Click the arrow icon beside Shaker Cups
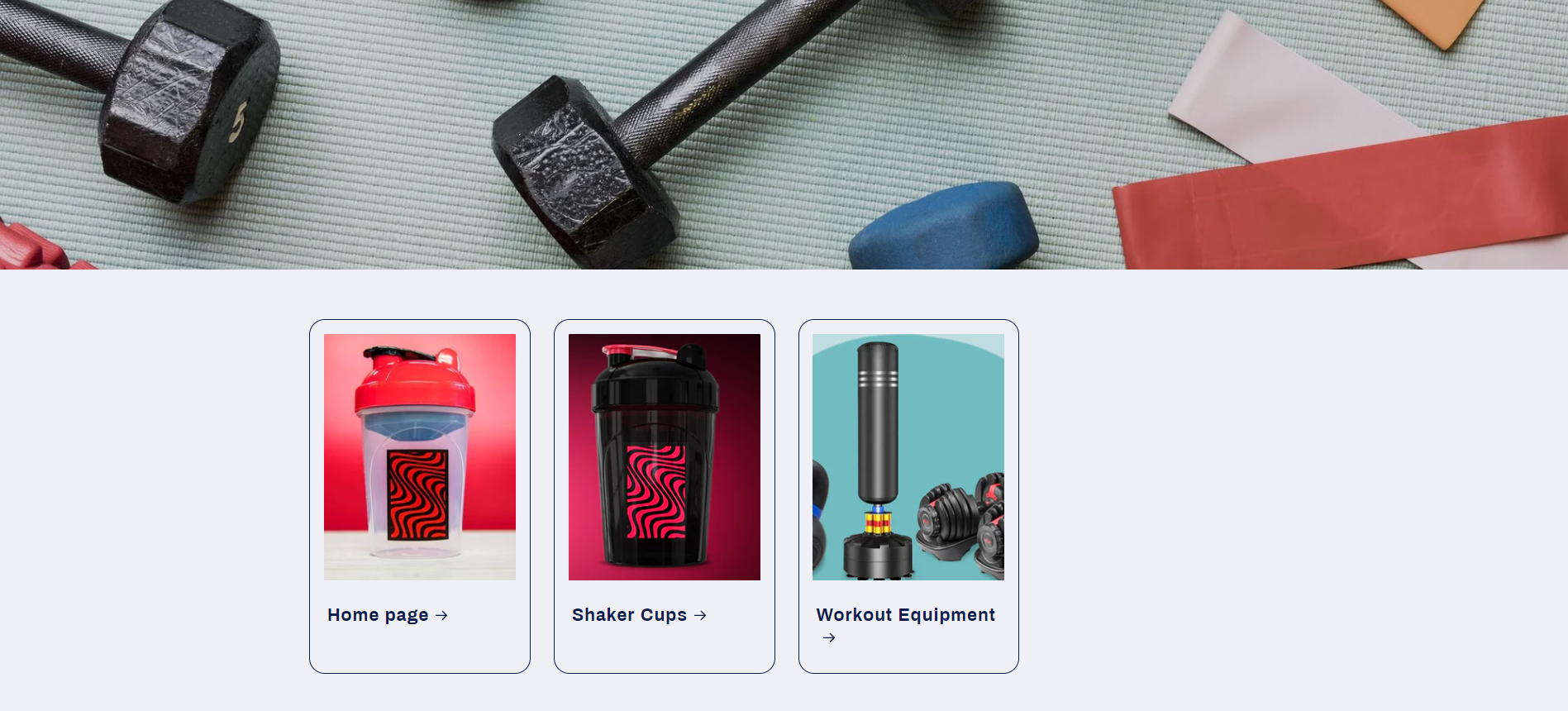1568x711 pixels. pyautogui.click(x=700, y=615)
